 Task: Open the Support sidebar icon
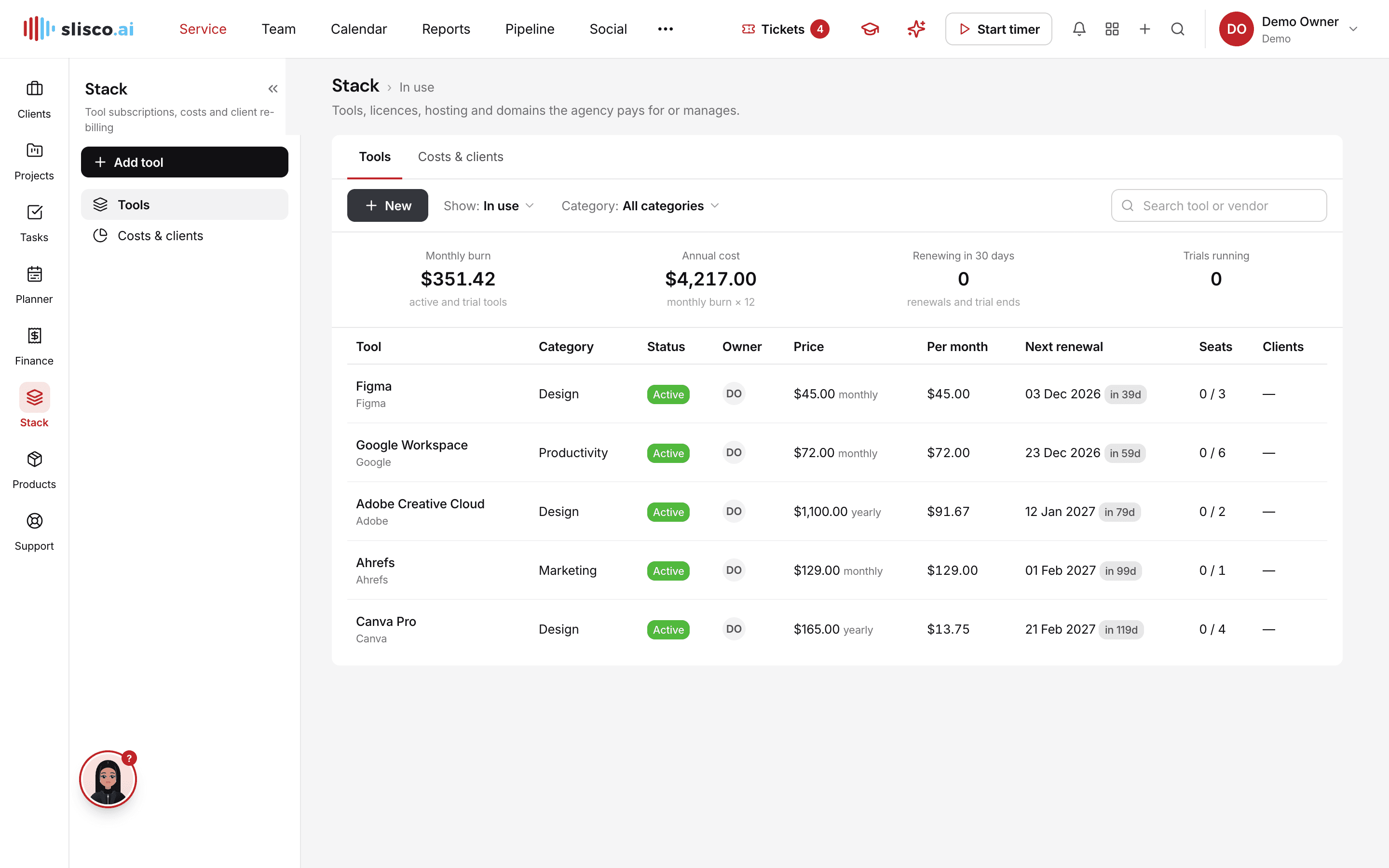point(34,531)
